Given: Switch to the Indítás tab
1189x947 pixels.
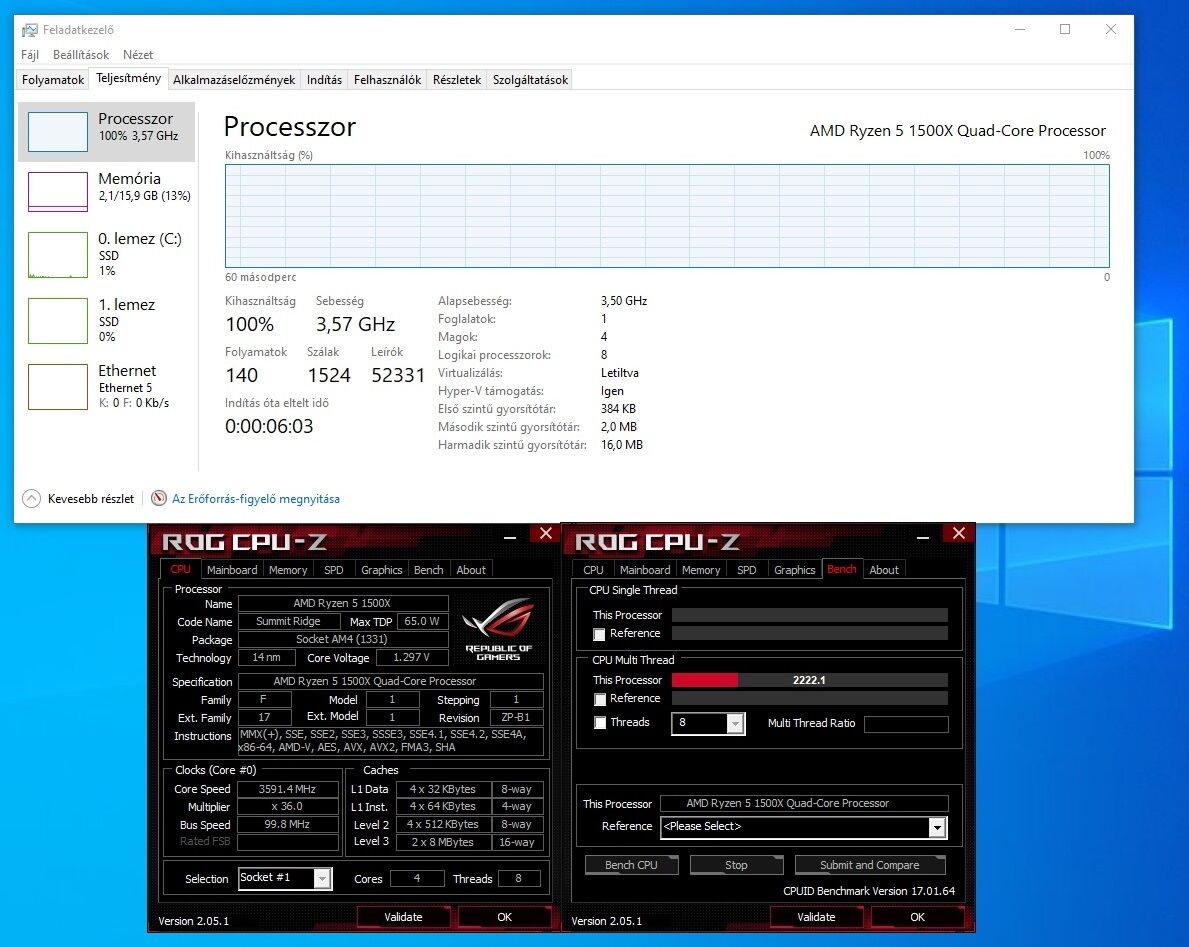Looking at the screenshot, I should 324,80.
